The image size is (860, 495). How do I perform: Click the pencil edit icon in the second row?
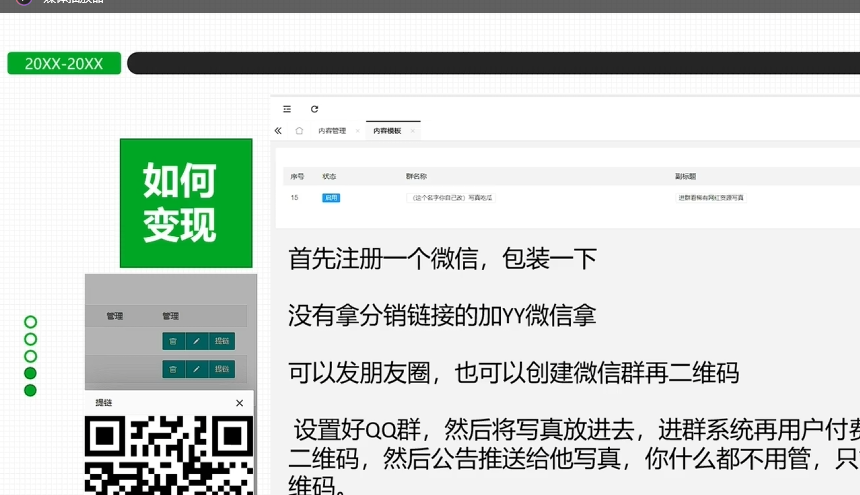197,369
